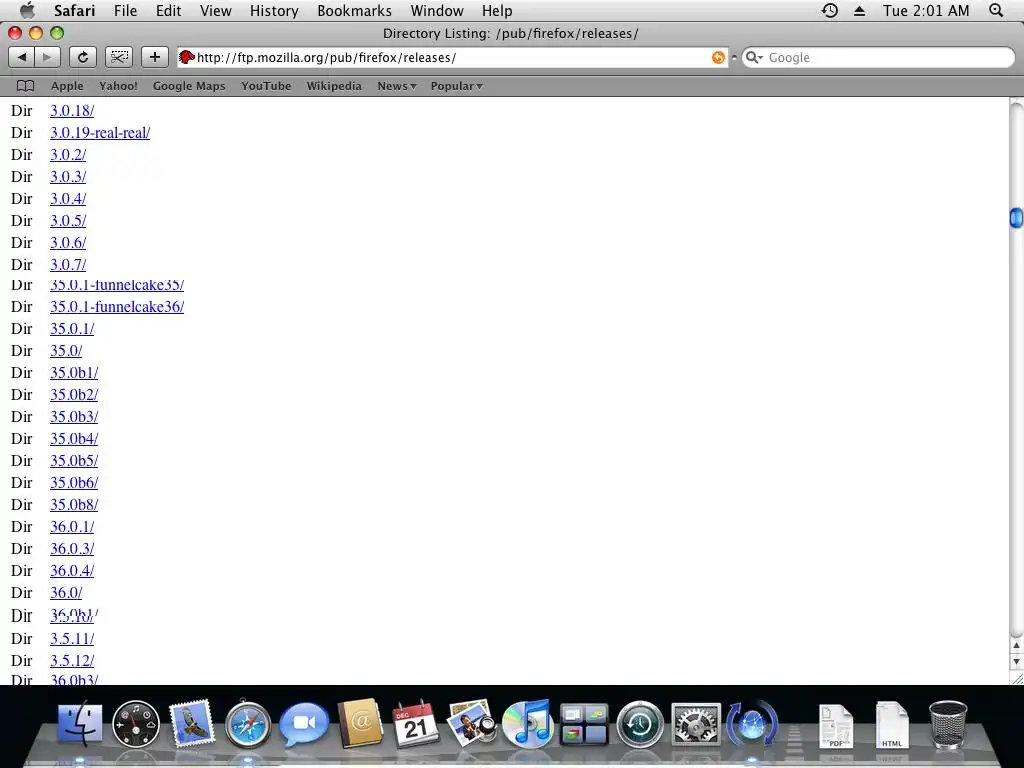
Task: Open the 35.0b8/ directory link
Action: point(74,505)
